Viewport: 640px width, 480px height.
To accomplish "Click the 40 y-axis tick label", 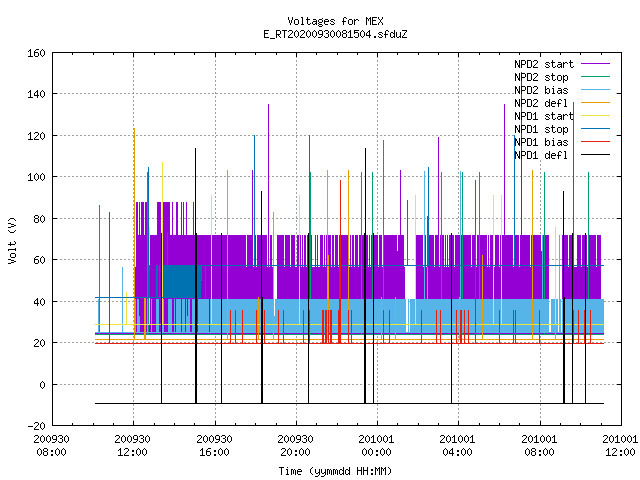I will click(39, 302).
